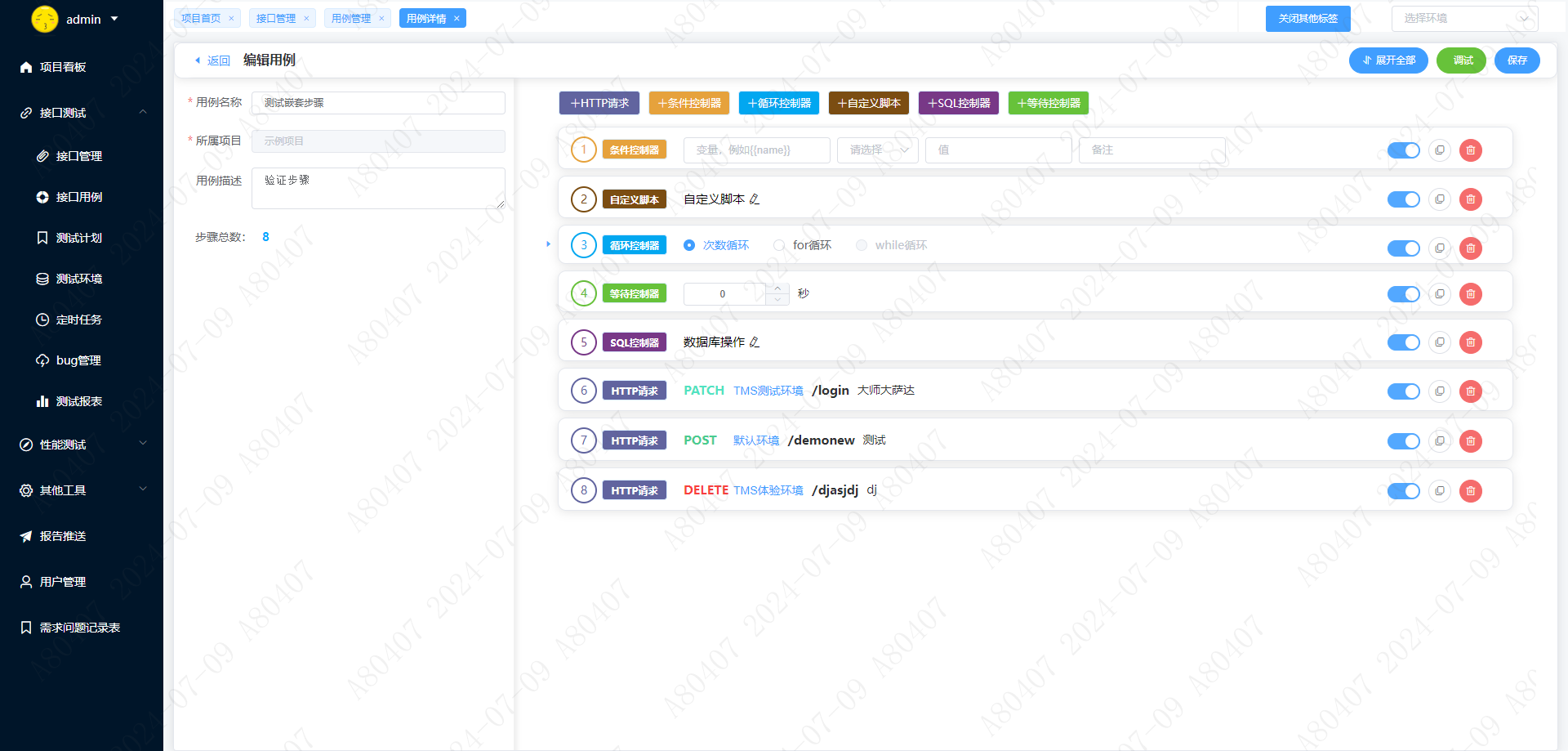Close the 用例详情 tab

(x=457, y=18)
